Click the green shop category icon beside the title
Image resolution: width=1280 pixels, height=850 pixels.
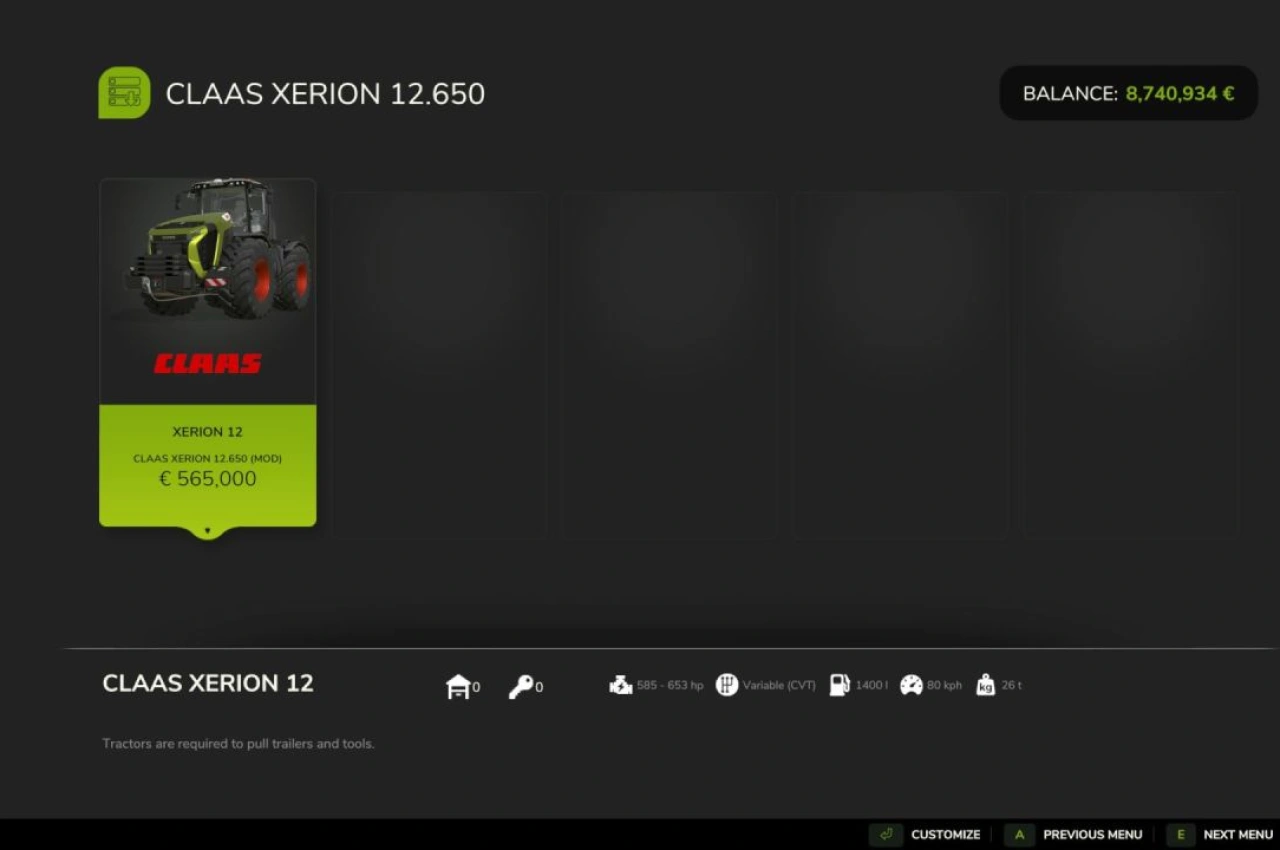pos(123,92)
